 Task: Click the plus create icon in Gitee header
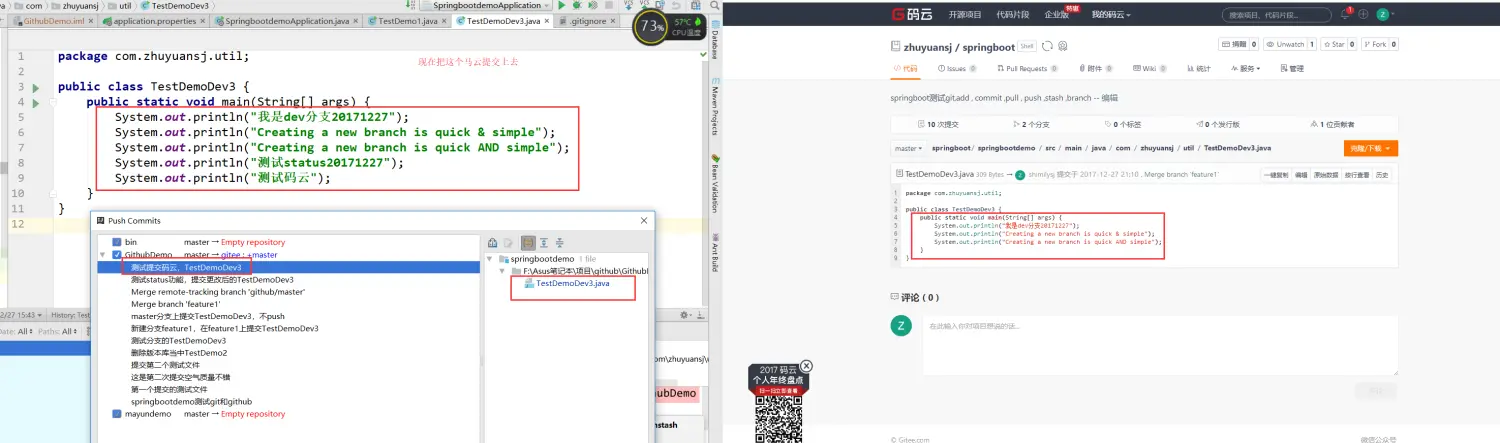[x=1363, y=14]
